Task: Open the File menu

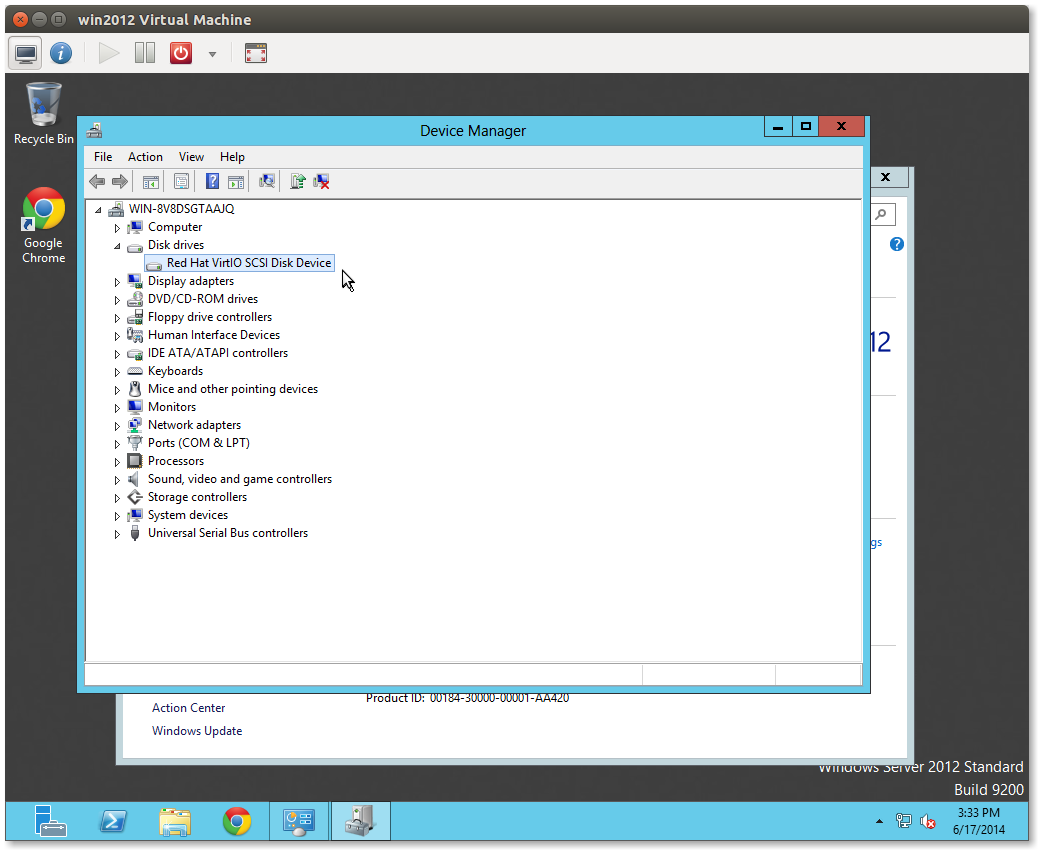Action: click(x=103, y=157)
